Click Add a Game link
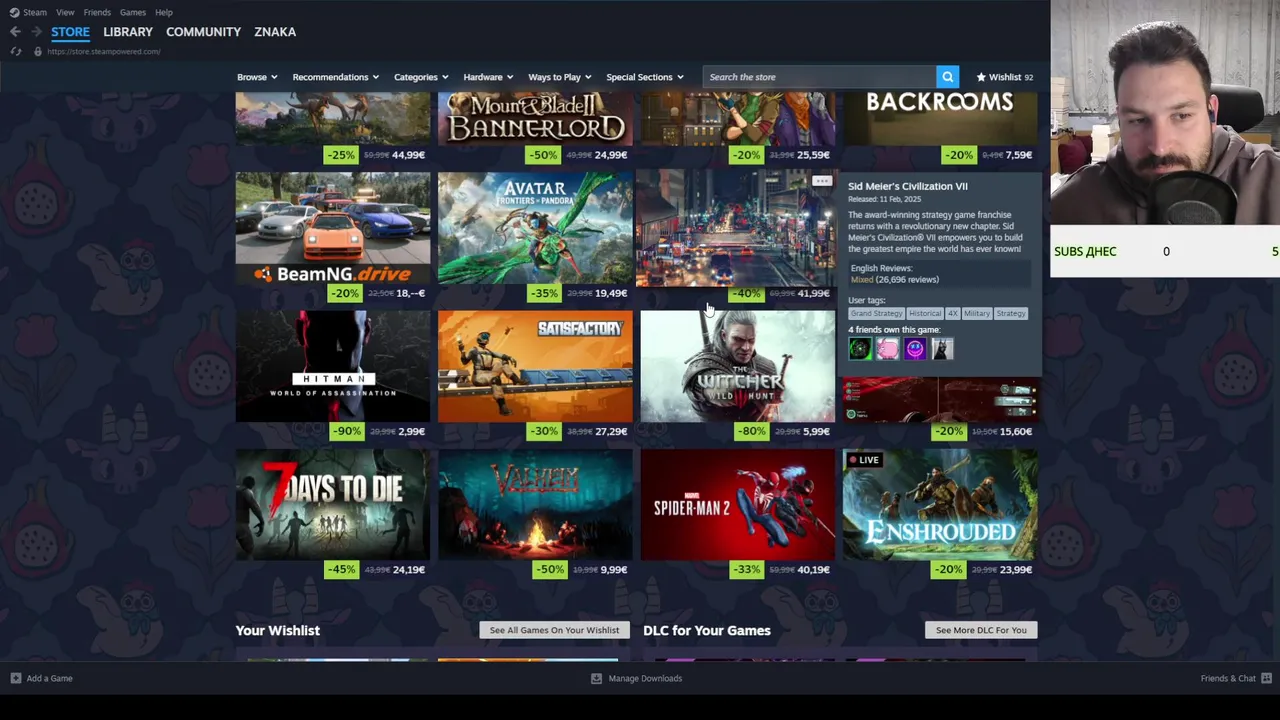 (49, 678)
